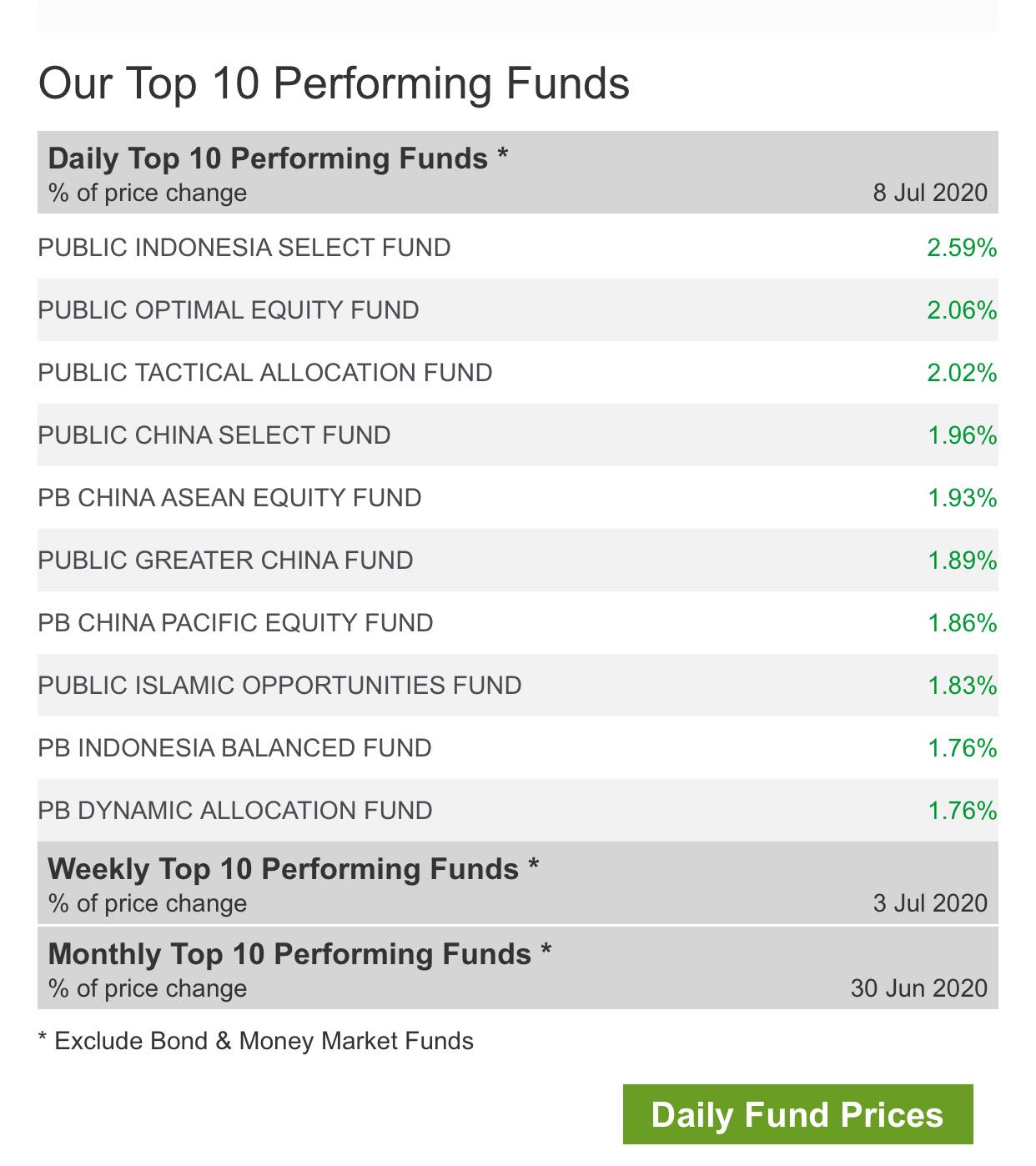Select Public Optimal Equity Fund row
The height and width of the screenshot is (1166, 1036).
(517, 310)
